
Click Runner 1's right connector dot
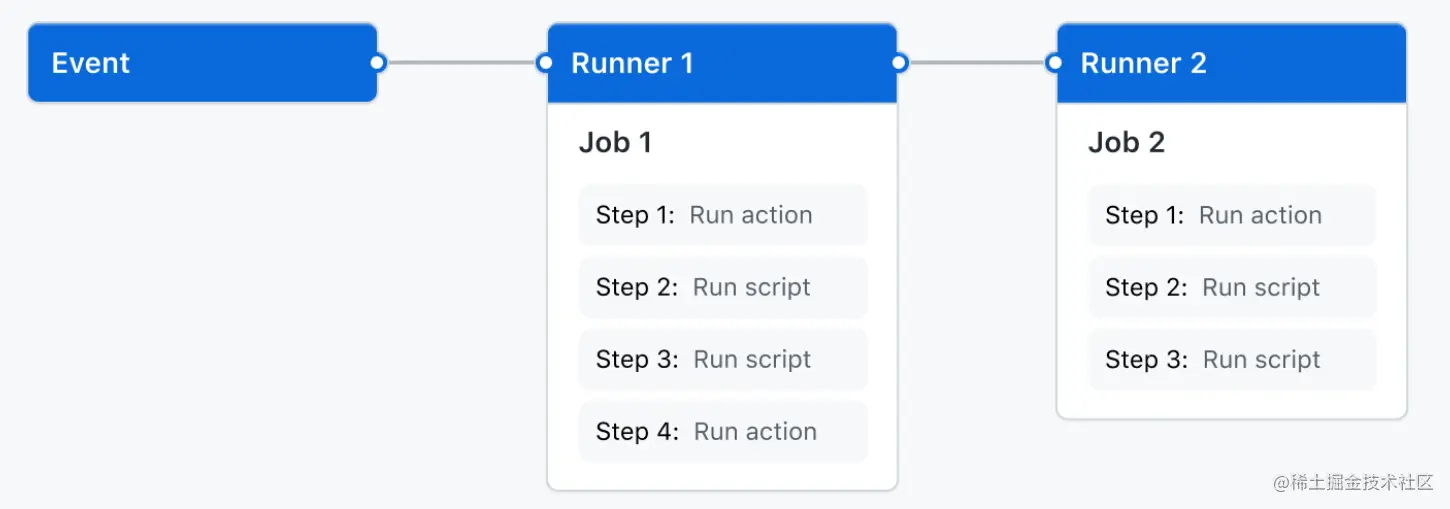(x=899, y=63)
